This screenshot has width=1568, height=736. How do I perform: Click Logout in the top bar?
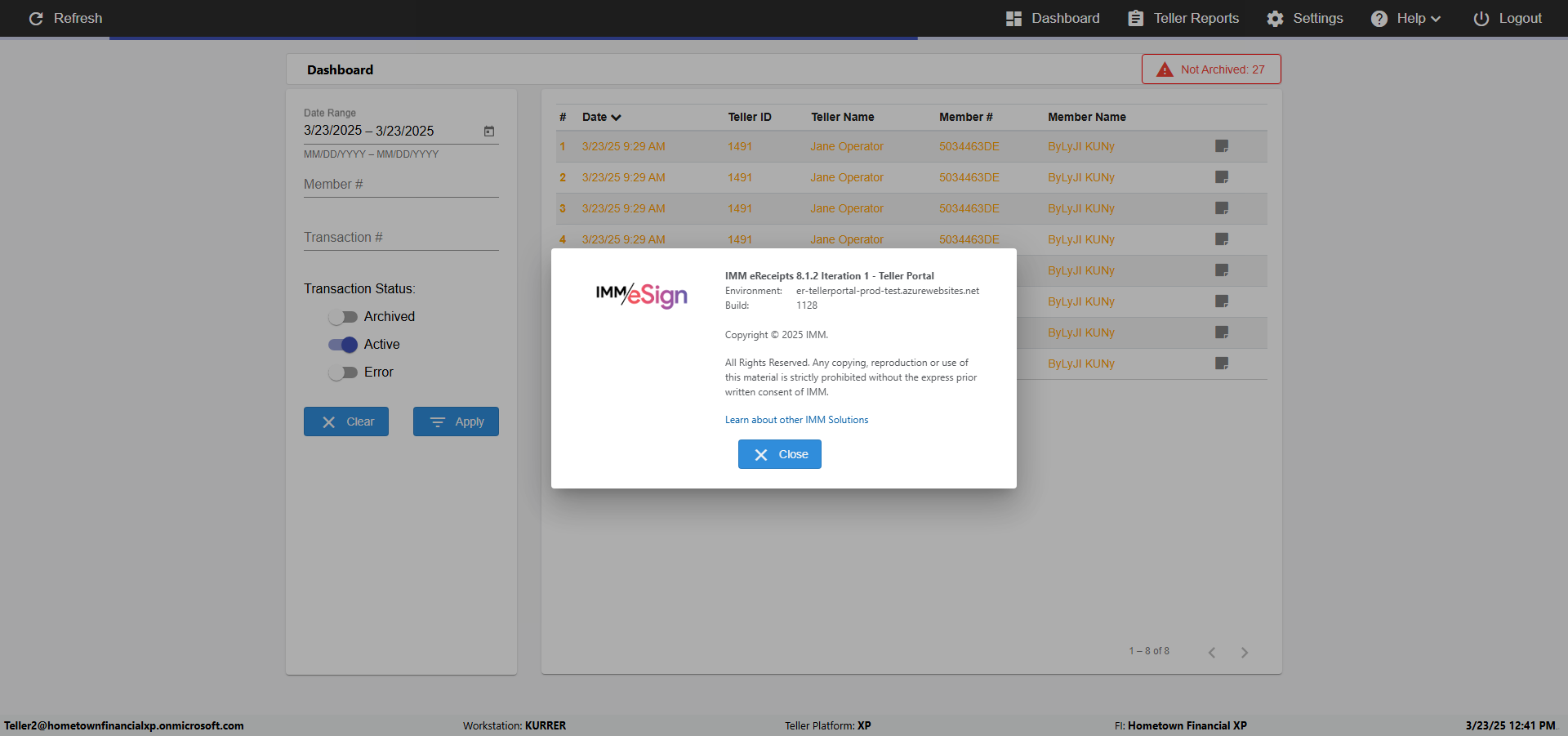click(x=1508, y=18)
